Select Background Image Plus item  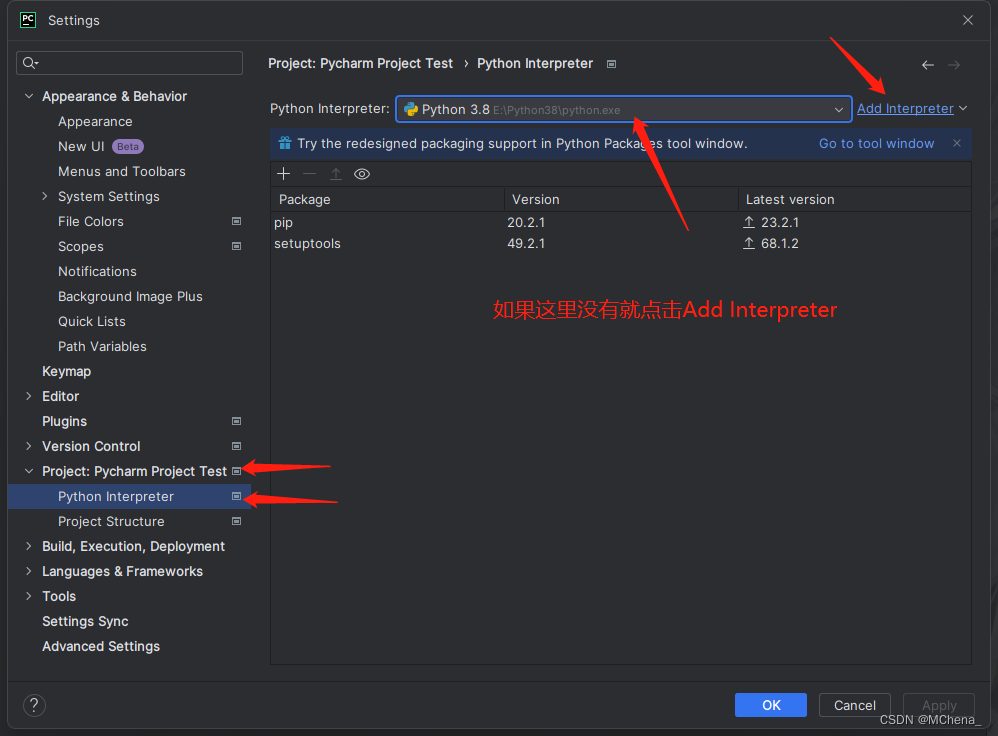(130, 297)
